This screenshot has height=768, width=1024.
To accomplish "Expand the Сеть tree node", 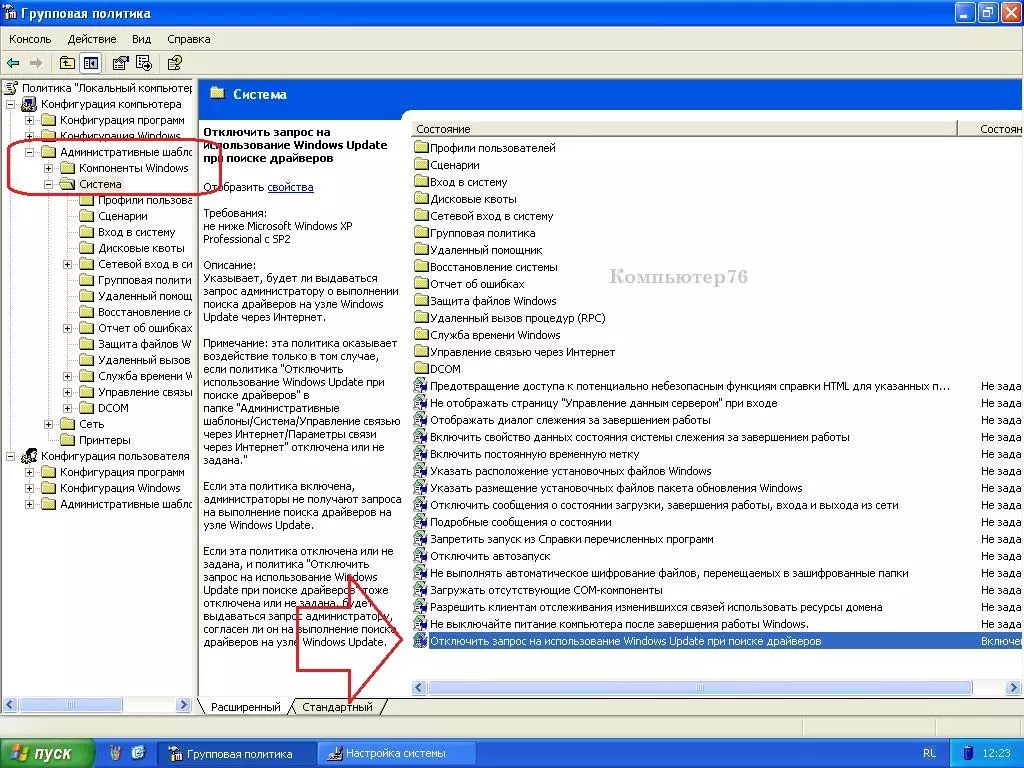I will (x=49, y=424).
